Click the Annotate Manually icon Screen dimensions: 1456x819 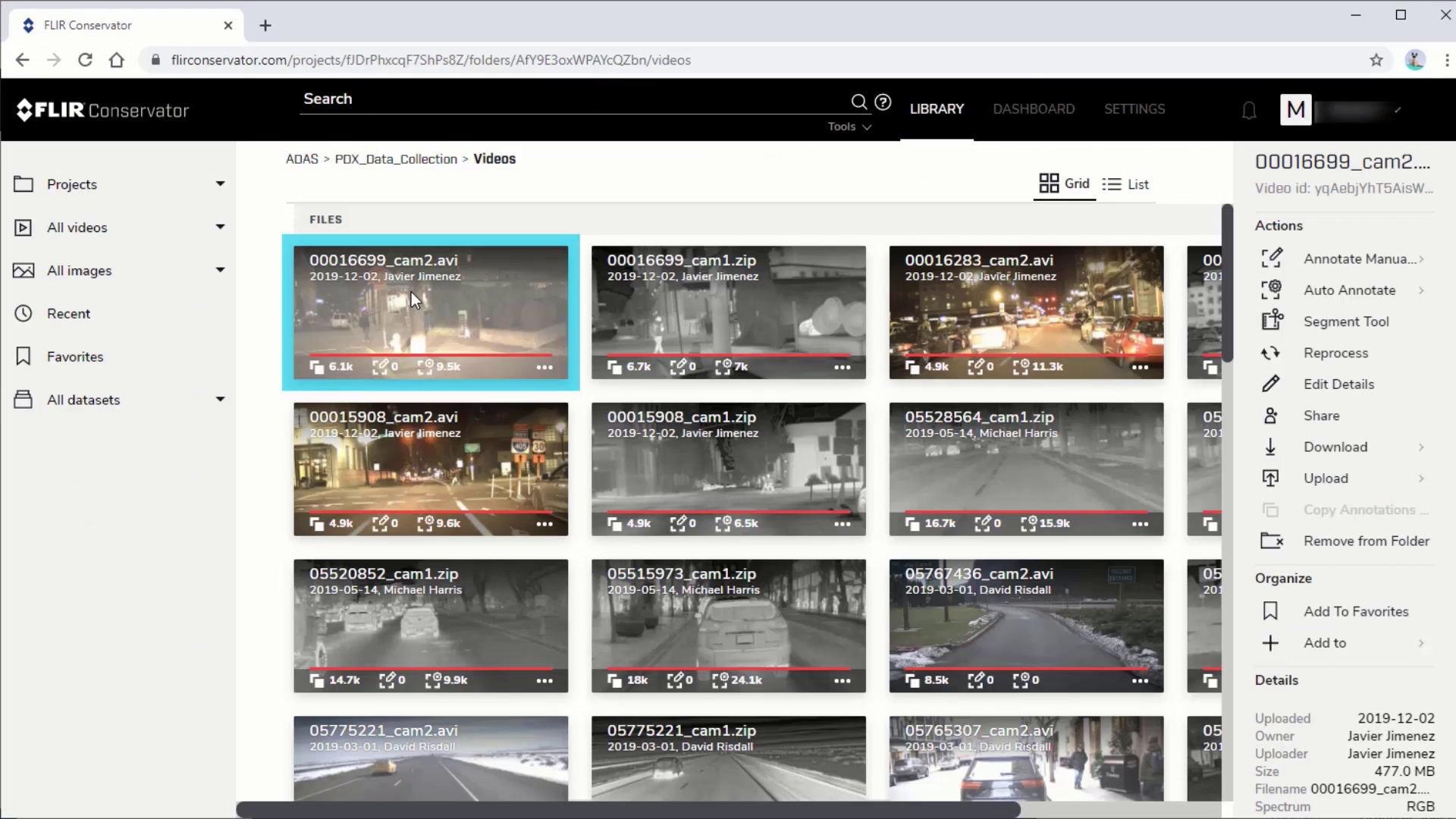pos(1272,257)
